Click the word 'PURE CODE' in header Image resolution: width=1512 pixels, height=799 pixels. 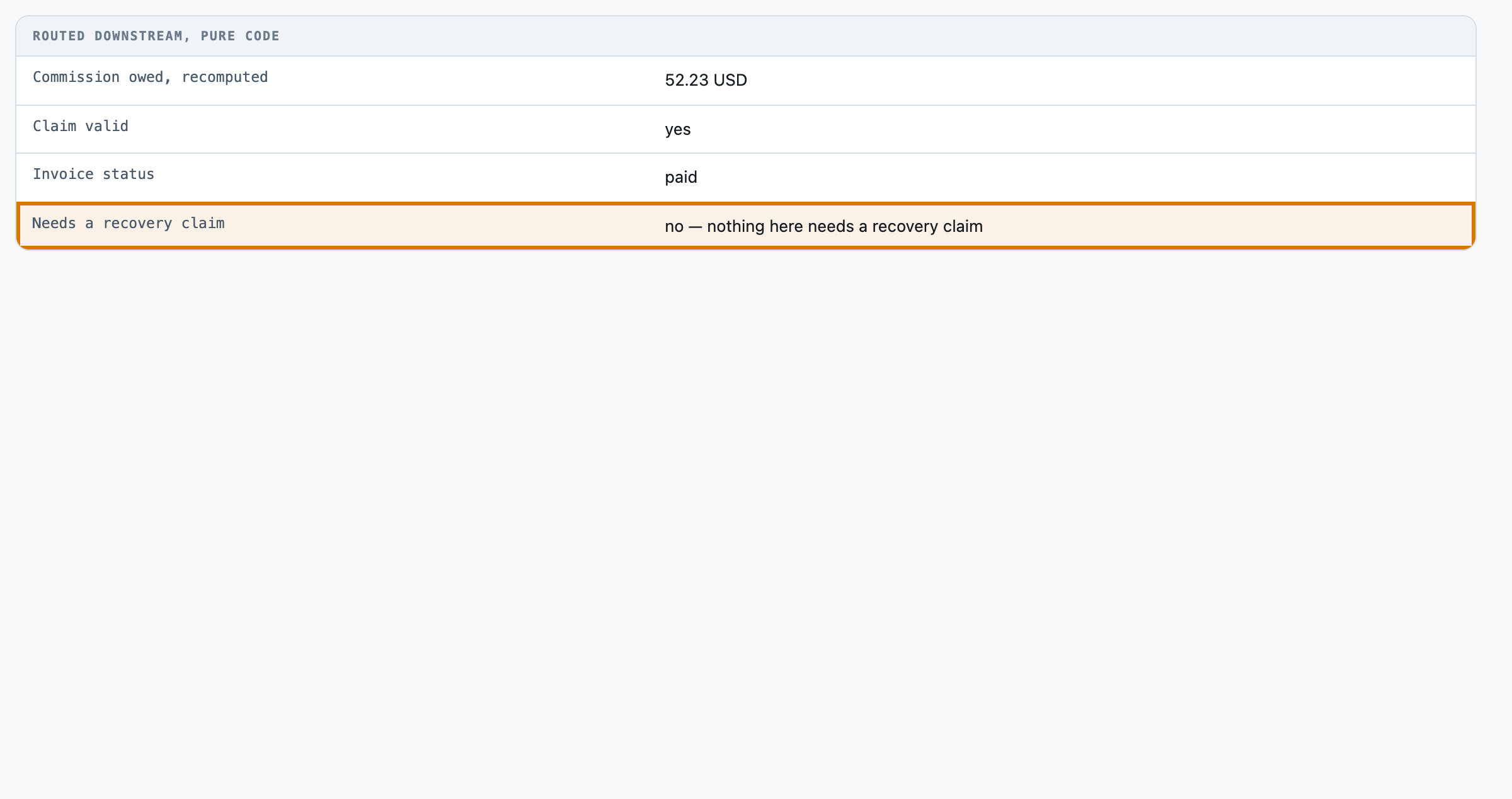[x=240, y=36]
